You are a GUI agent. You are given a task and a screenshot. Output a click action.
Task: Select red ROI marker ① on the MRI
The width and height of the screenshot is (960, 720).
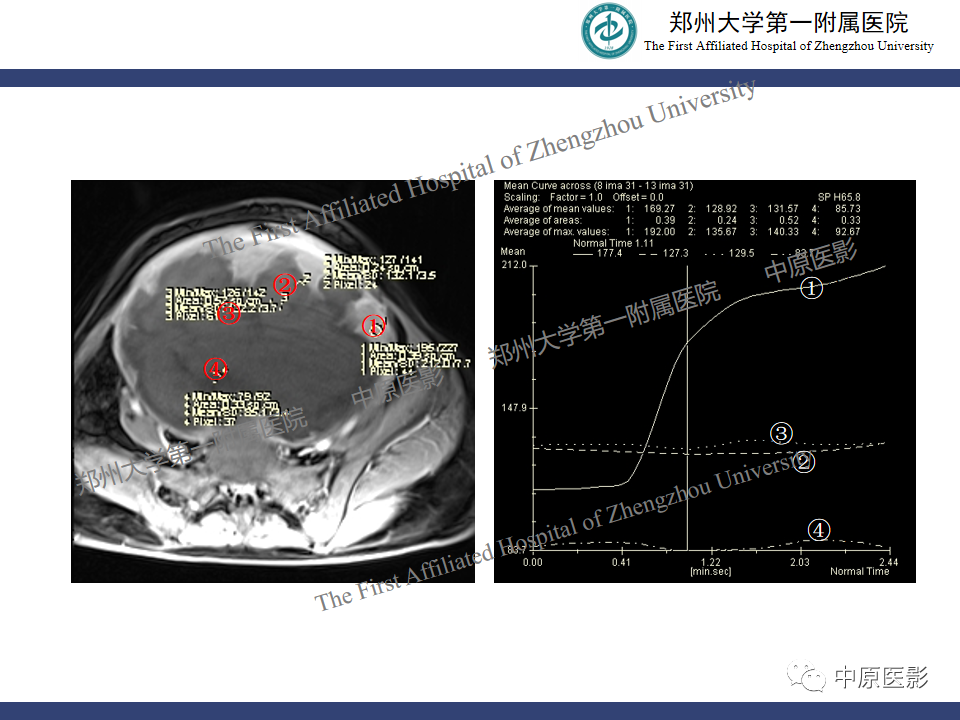373,326
